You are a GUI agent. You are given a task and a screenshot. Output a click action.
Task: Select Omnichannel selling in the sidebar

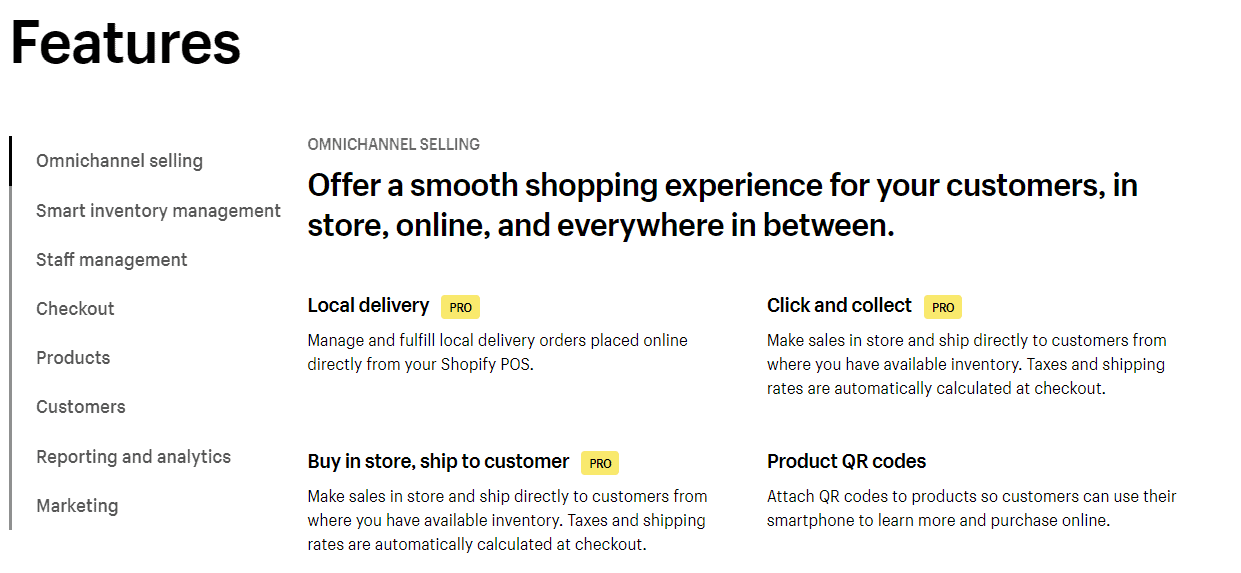click(119, 161)
